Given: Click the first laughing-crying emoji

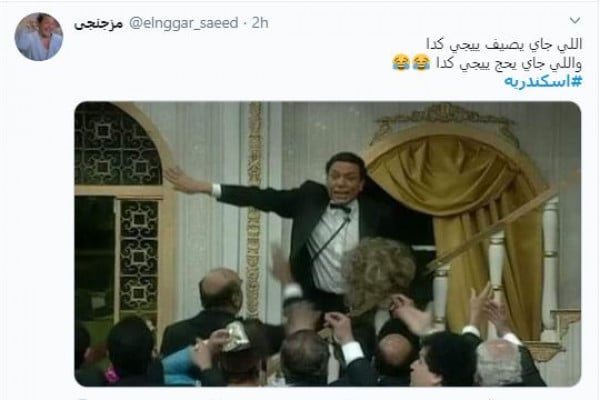Looking at the screenshot, I should tap(421, 62).
